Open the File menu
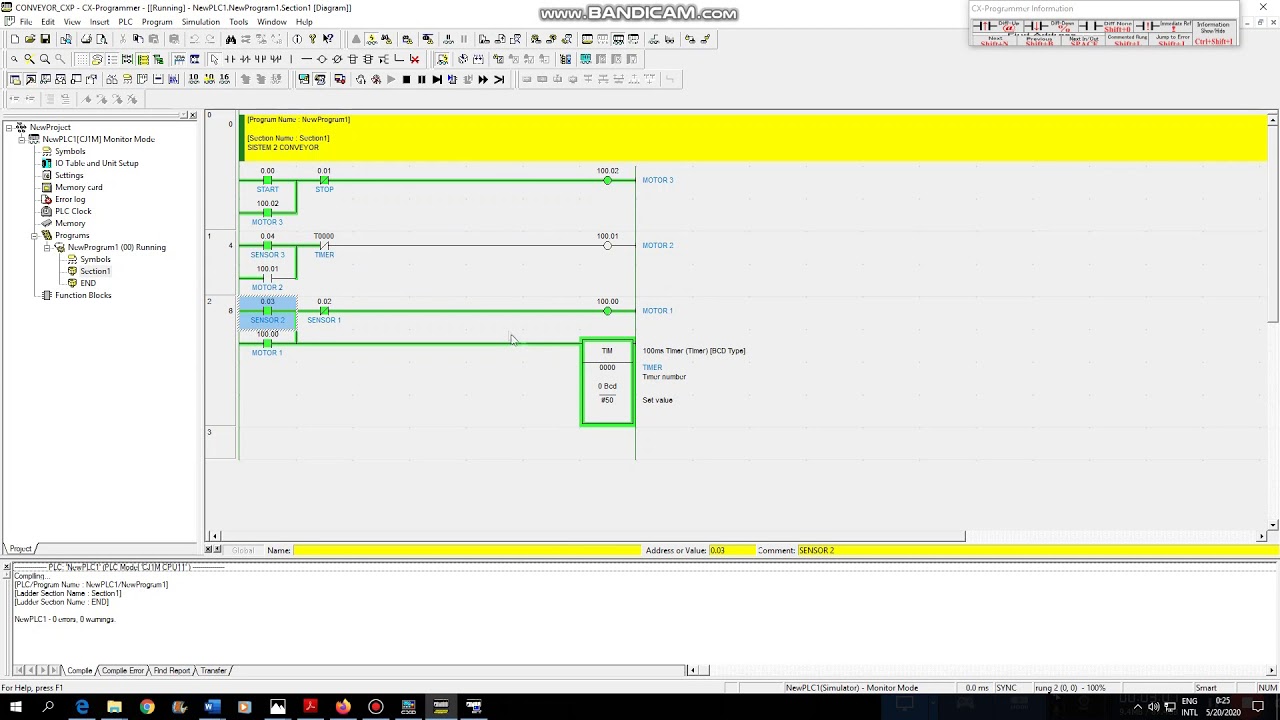 pyautogui.click(x=25, y=21)
